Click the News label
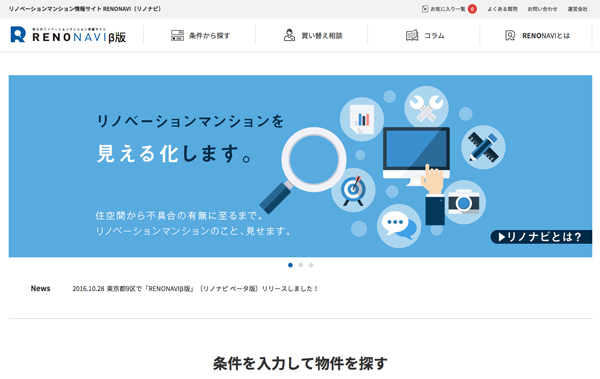Screen dimensions: 600x379 41,288
